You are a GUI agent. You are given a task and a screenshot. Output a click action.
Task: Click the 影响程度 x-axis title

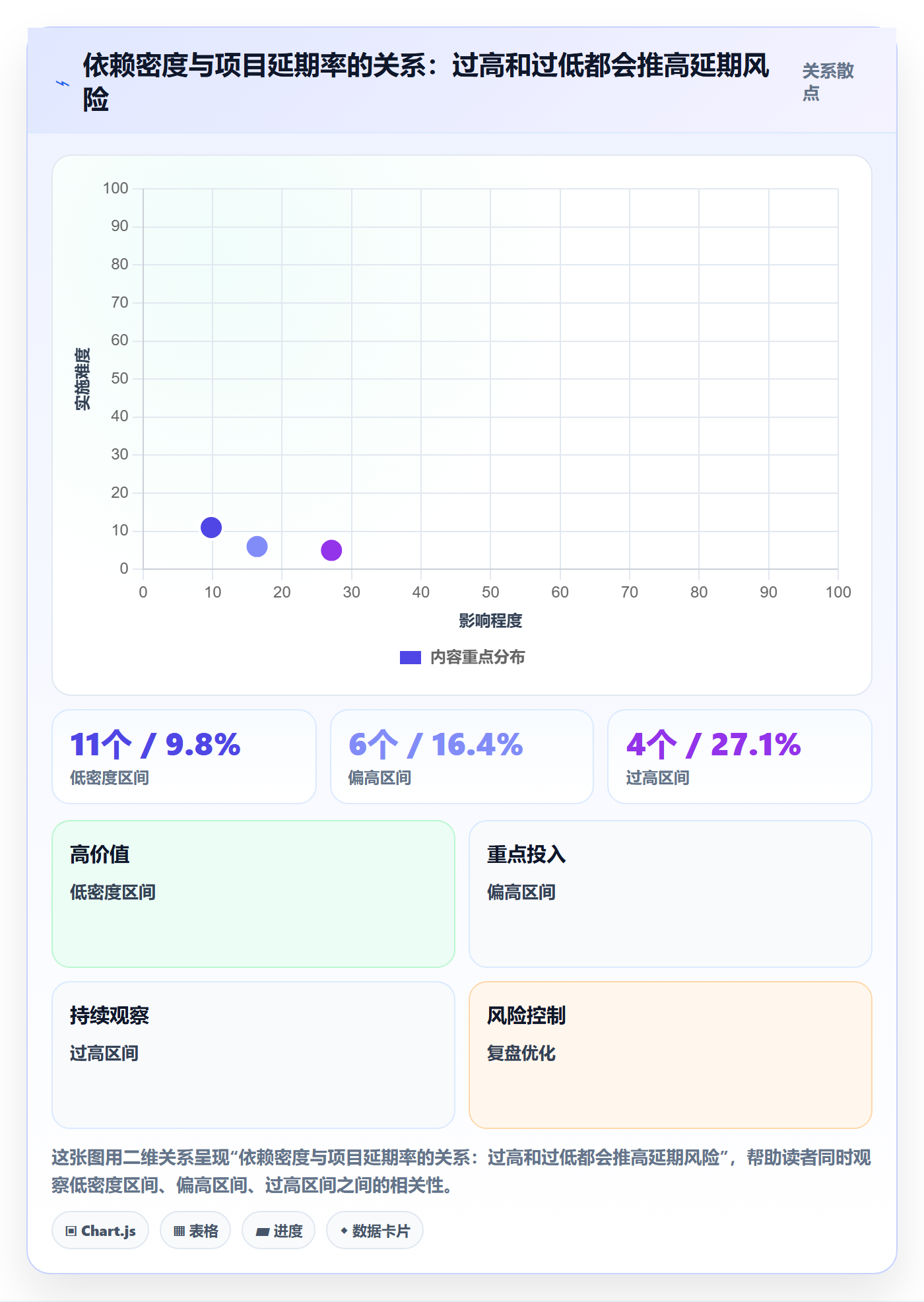pyautogui.click(x=490, y=621)
